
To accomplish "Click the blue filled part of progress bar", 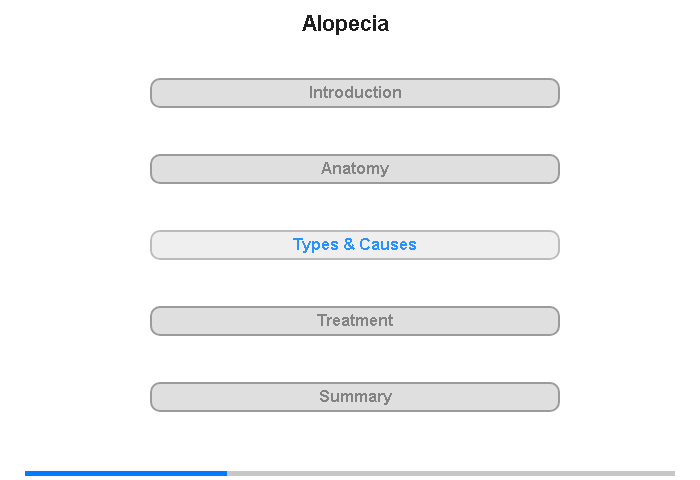I will point(125,473).
